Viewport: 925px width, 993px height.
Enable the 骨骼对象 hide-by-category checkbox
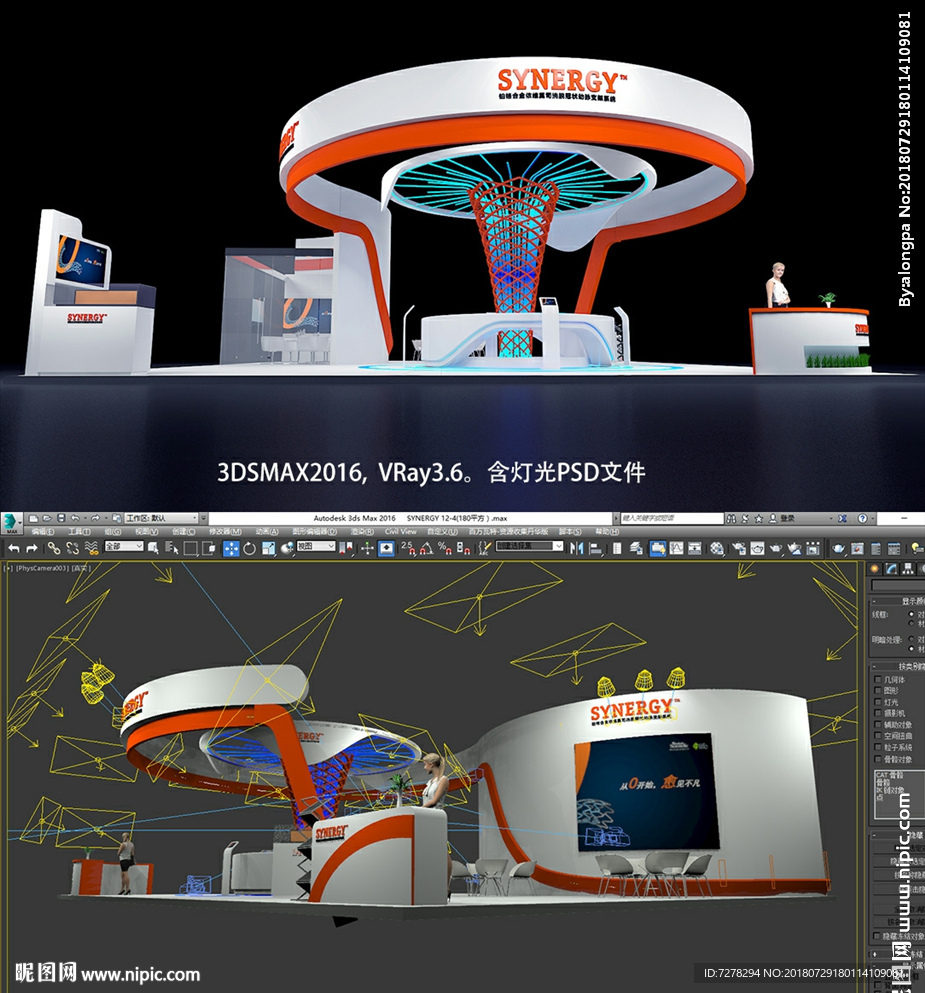coord(878,759)
